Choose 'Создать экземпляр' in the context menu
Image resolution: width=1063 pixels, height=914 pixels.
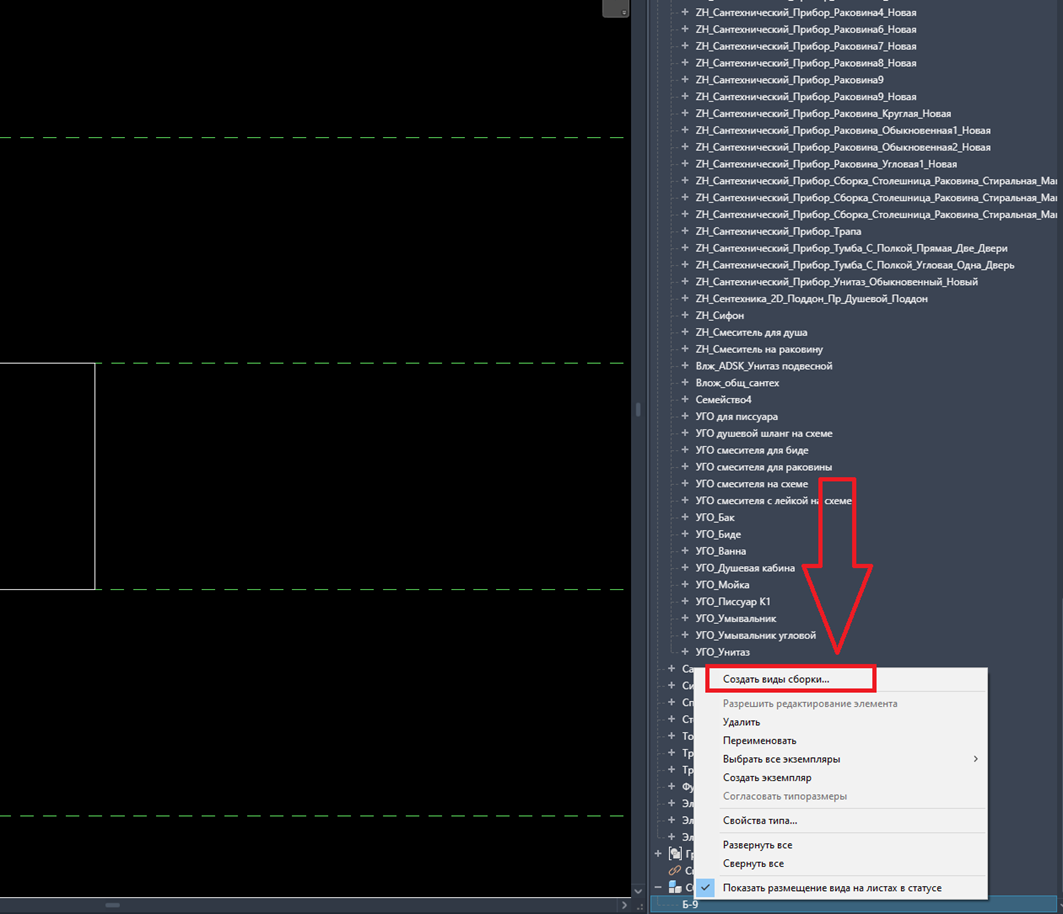coord(767,778)
